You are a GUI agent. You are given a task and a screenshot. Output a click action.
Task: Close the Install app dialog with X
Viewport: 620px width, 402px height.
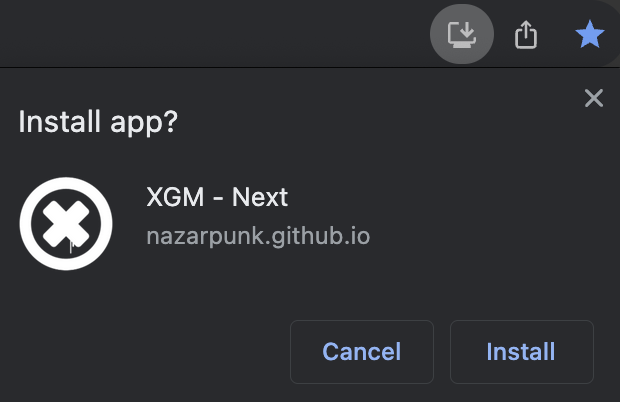pyautogui.click(x=594, y=97)
